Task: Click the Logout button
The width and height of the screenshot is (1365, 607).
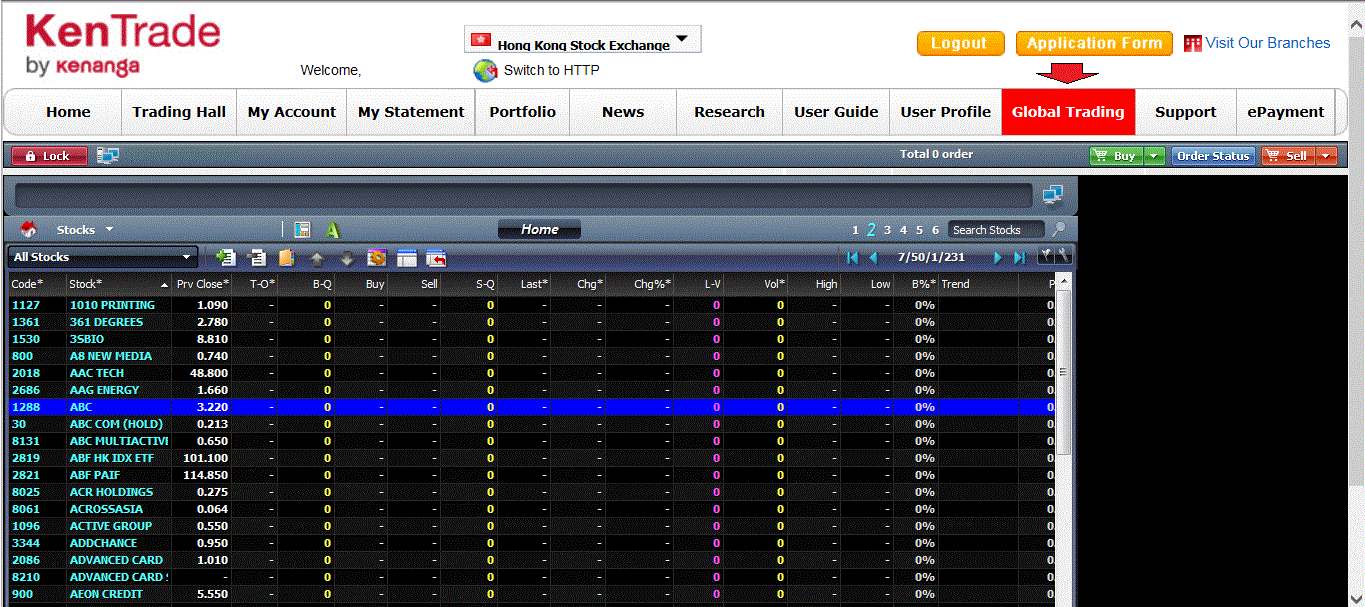Action: tap(959, 43)
